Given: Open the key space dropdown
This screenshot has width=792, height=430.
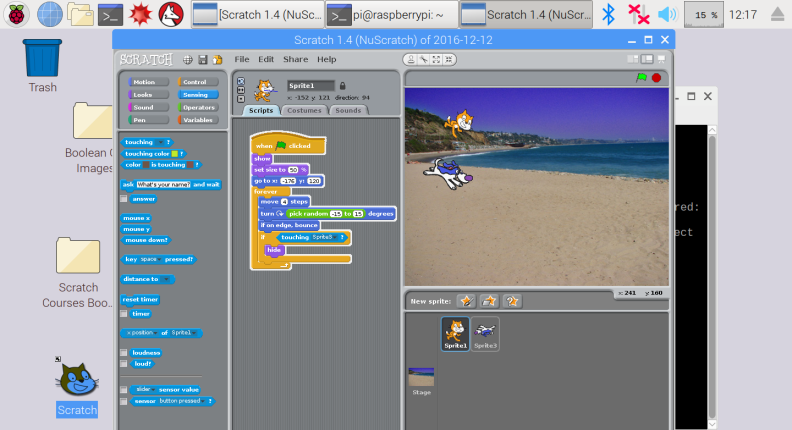Looking at the screenshot, I should click(x=150, y=259).
